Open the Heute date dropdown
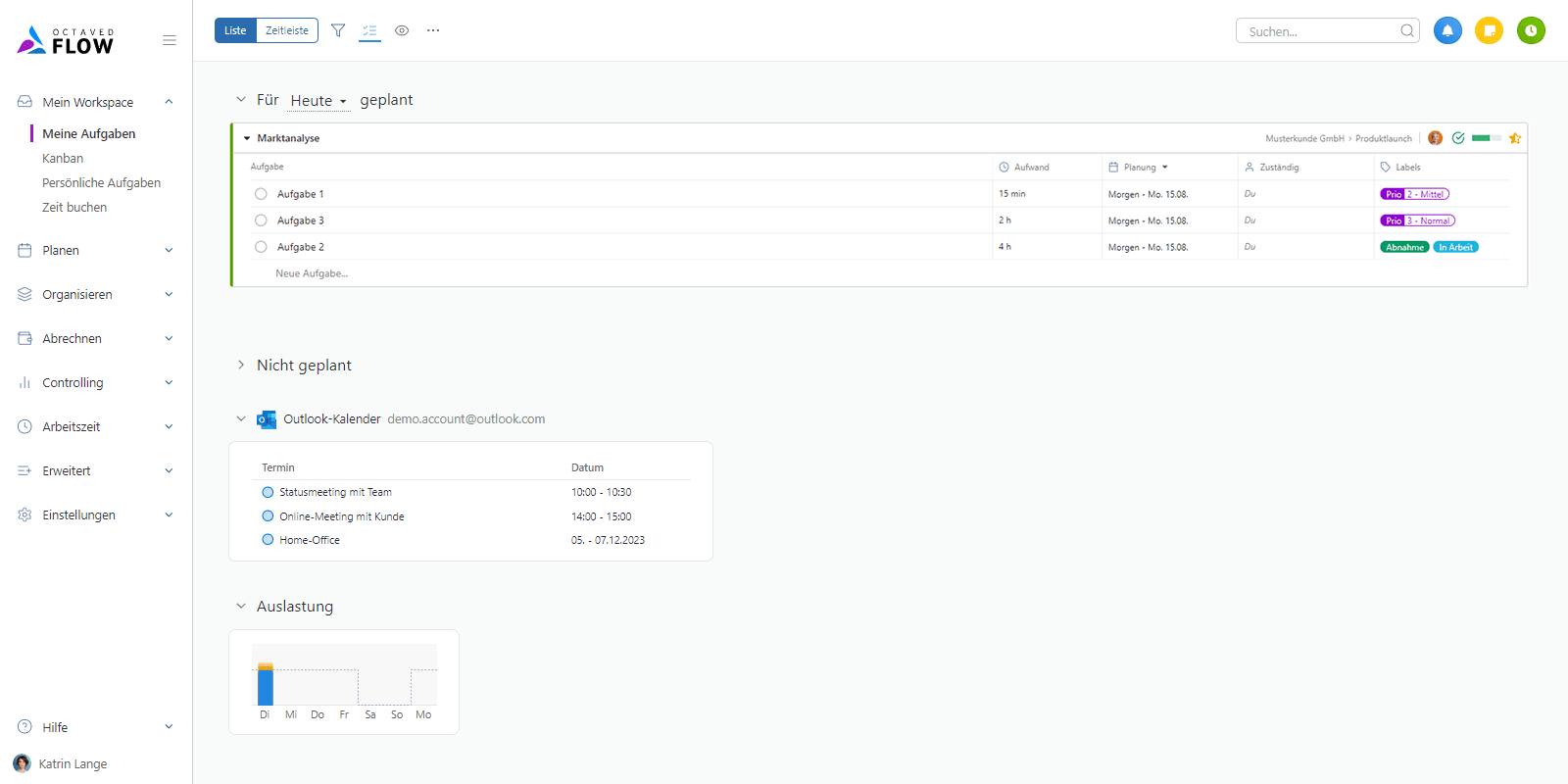This screenshot has width=1568, height=784. 318,100
